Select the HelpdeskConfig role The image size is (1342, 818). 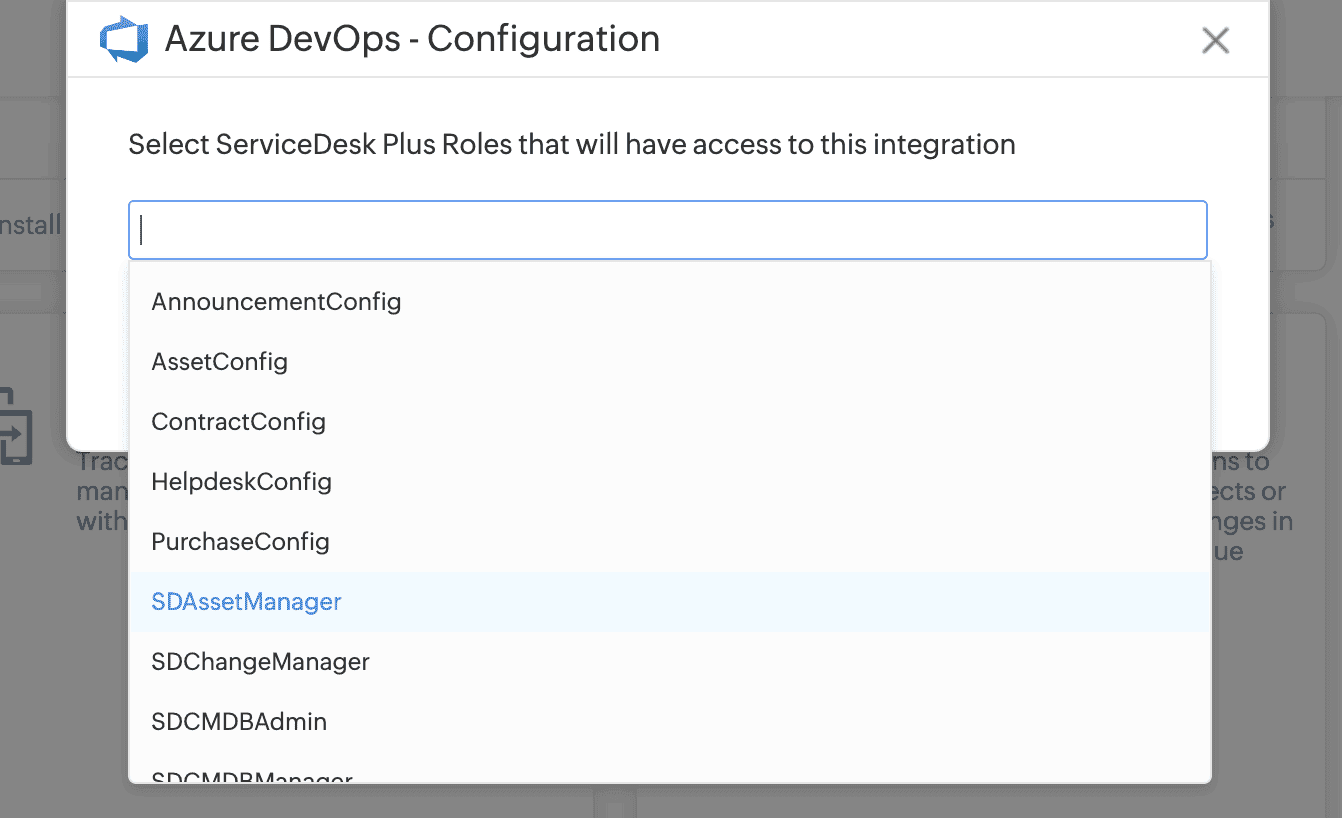click(241, 481)
